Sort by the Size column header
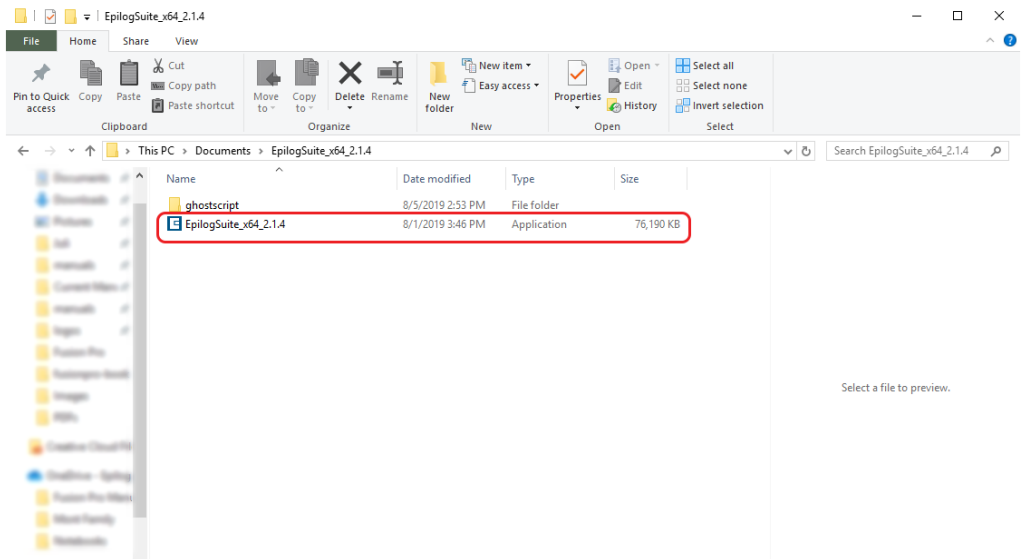The width and height of the screenshot is (1025, 559). (x=629, y=178)
